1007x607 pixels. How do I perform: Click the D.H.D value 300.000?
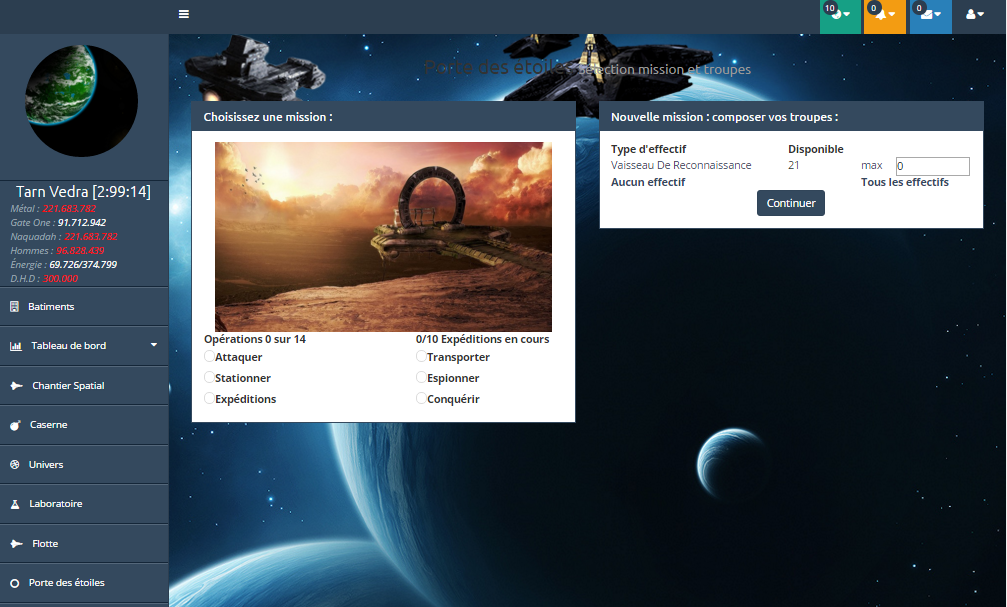pos(60,279)
